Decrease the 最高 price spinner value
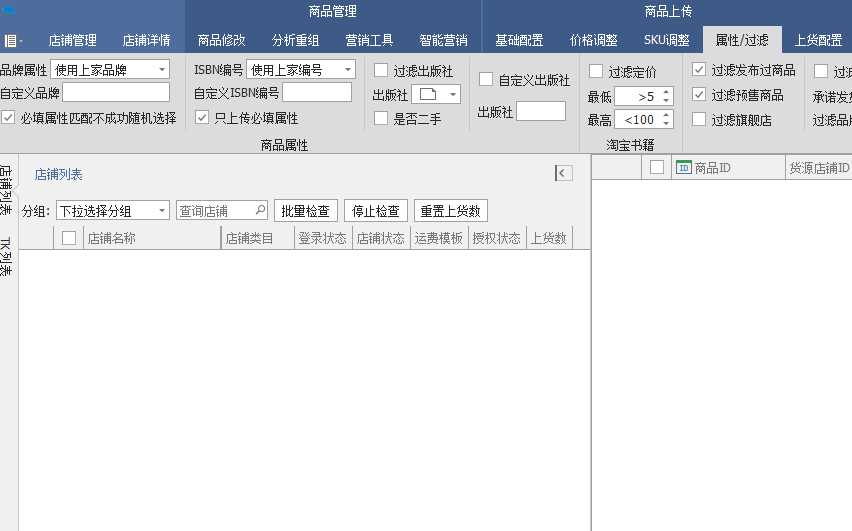This screenshot has height=531, width=852. coord(667,124)
